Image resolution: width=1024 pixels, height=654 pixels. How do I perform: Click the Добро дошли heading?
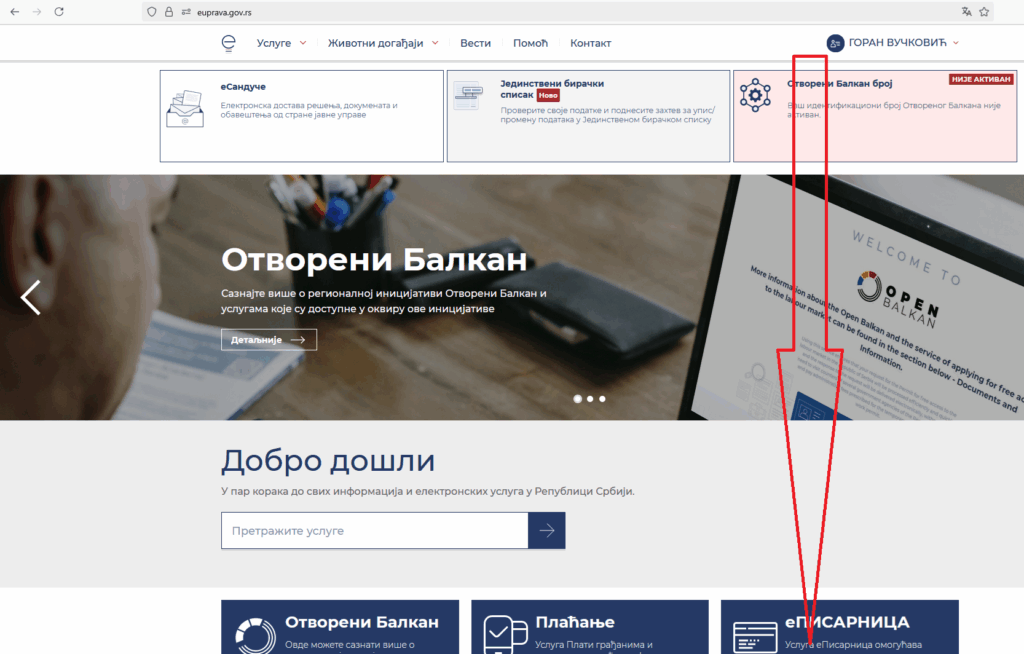[x=328, y=461]
